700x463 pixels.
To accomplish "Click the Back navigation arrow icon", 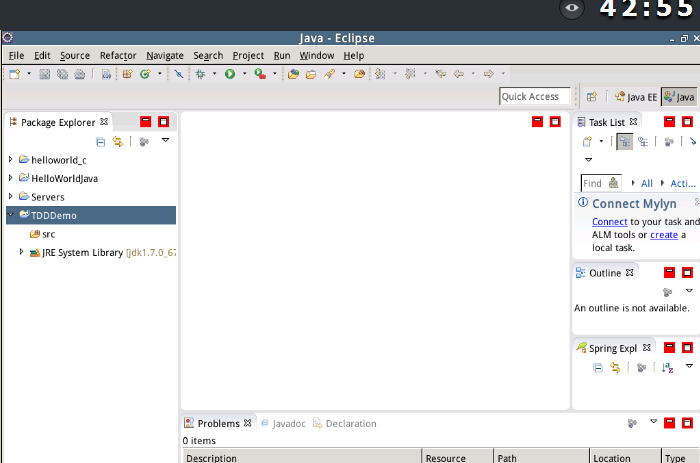I will click(459, 74).
